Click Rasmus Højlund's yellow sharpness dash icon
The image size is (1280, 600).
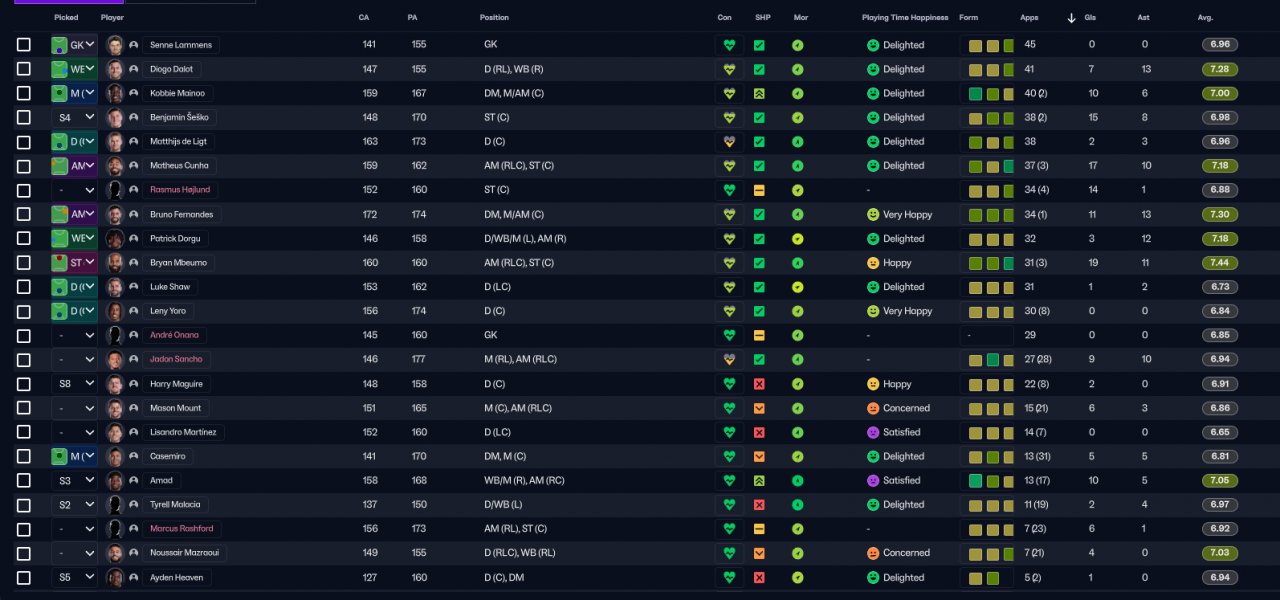pyautogui.click(x=759, y=190)
